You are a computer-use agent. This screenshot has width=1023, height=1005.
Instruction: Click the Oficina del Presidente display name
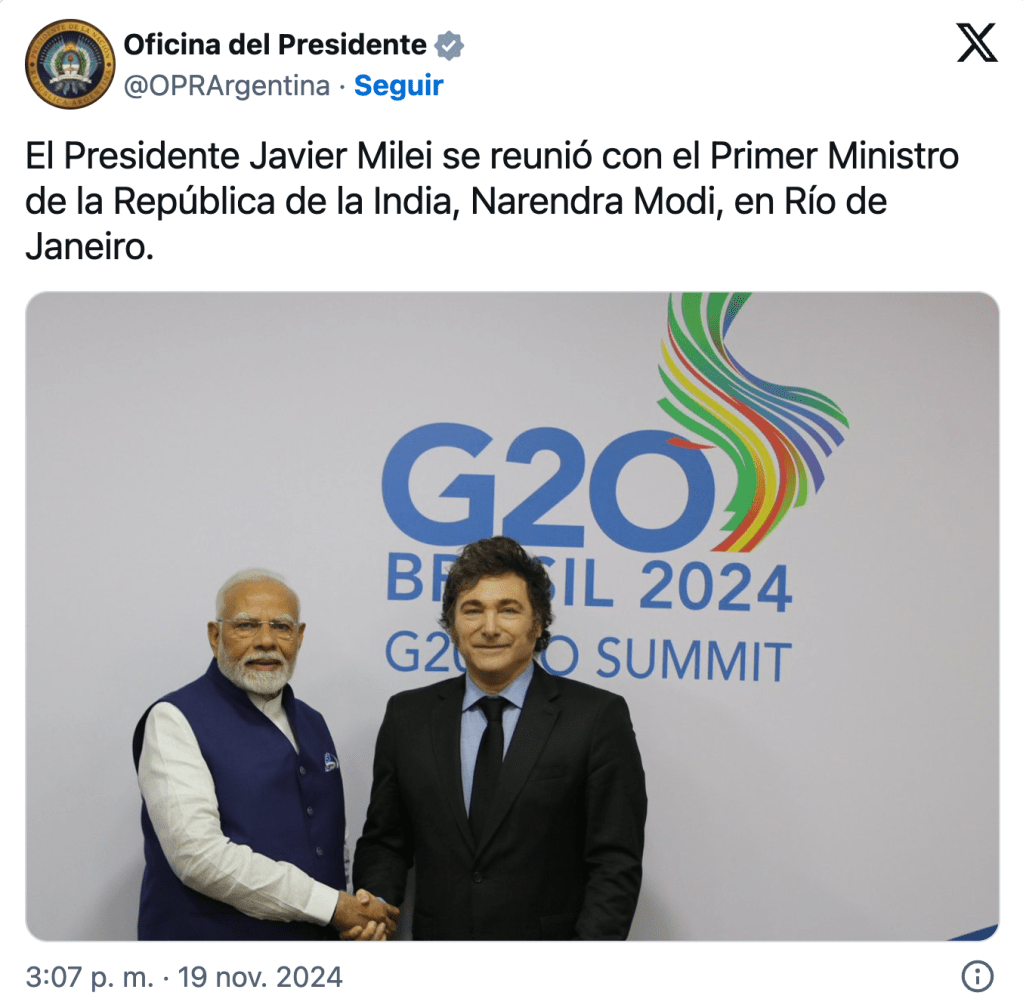pos(275,45)
